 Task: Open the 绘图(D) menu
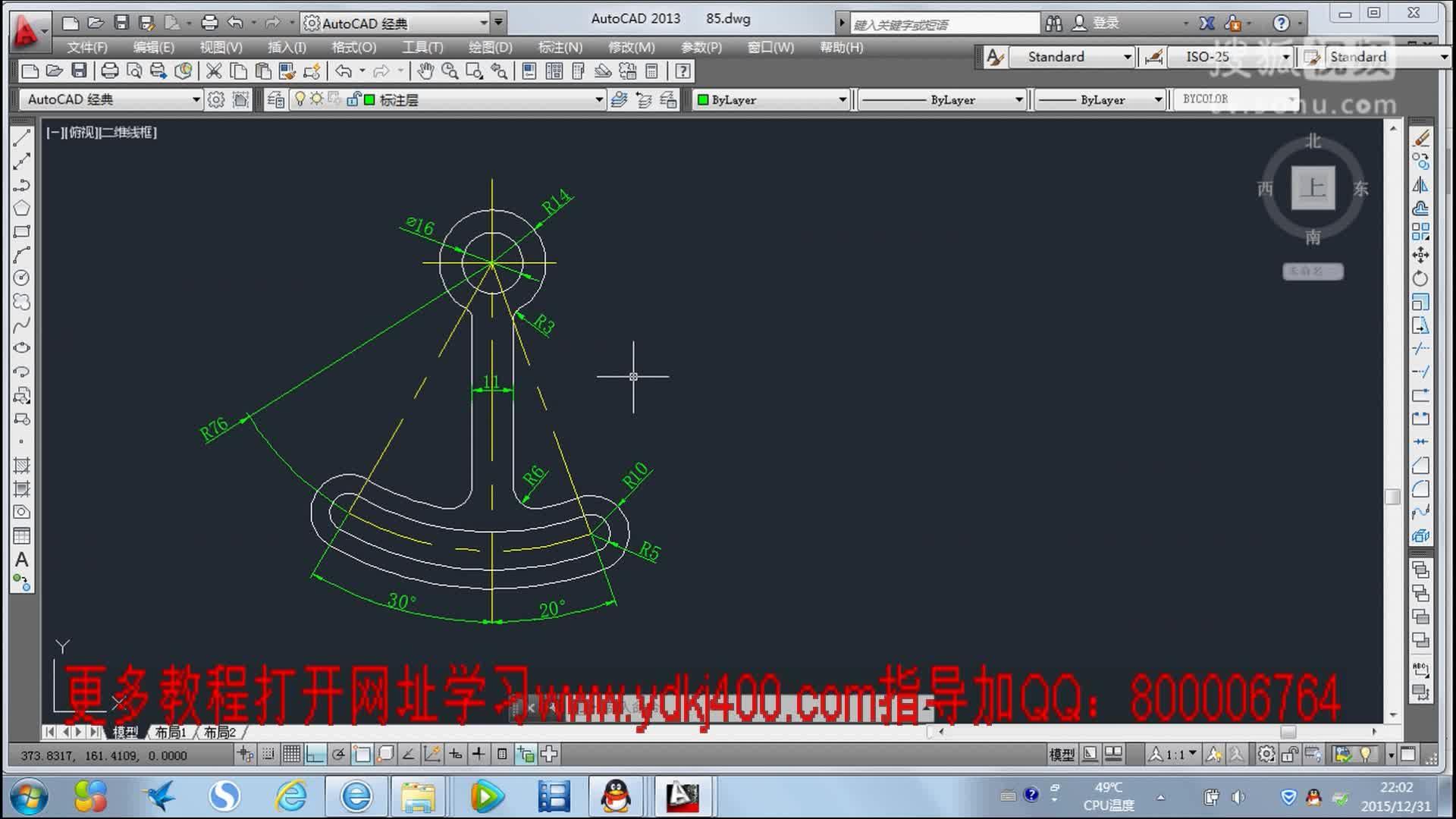(490, 47)
